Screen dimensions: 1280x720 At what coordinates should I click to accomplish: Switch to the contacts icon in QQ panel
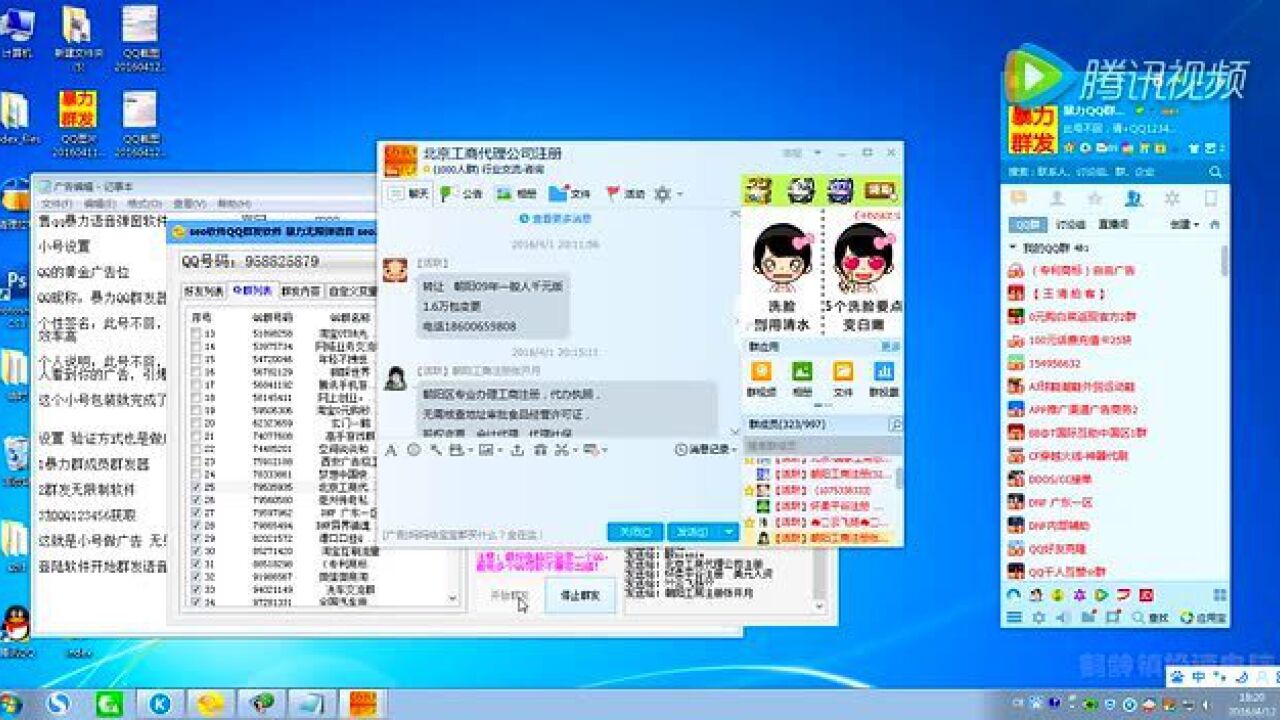pos(1057,197)
